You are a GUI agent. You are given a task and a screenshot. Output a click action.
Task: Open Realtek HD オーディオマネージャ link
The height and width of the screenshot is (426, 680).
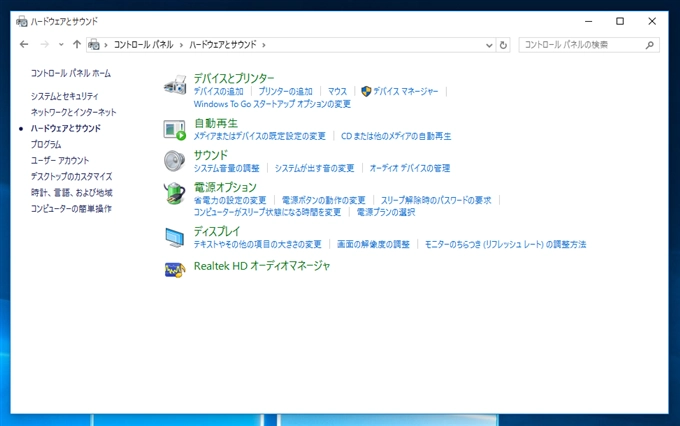tap(262, 266)
